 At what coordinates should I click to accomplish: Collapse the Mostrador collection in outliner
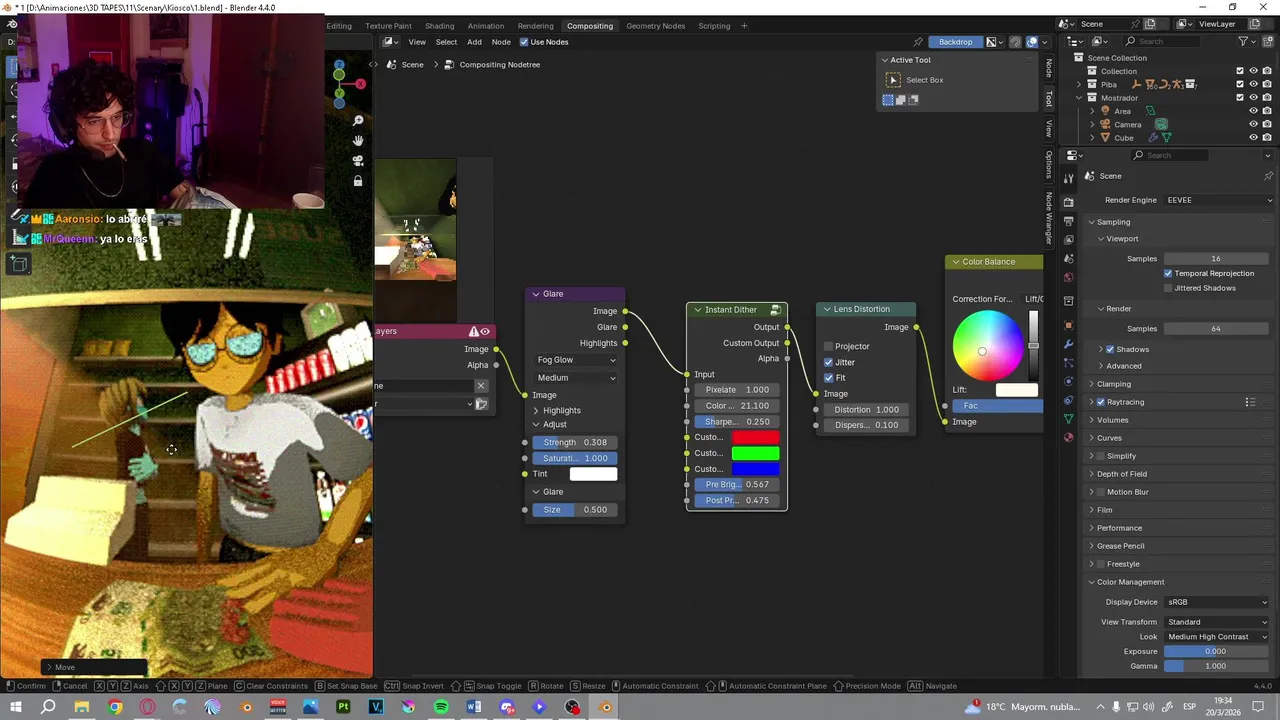coord(1079,98)
